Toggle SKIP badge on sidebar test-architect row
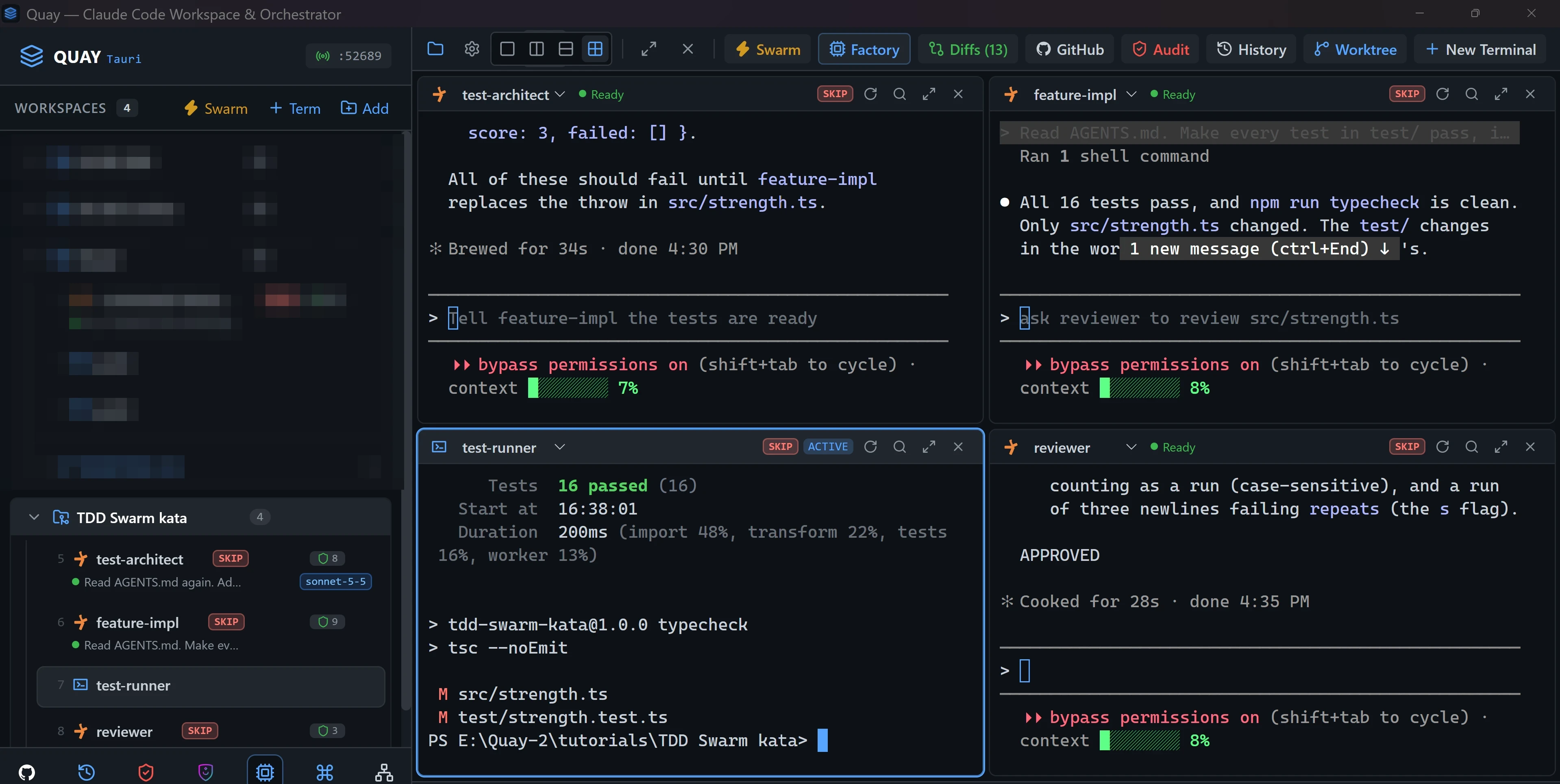 coord(230,558)
